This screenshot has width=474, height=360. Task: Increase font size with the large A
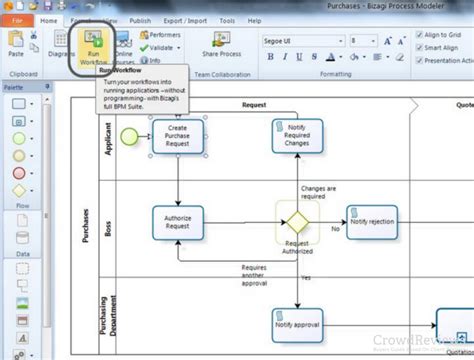click(x=387, y=41)
